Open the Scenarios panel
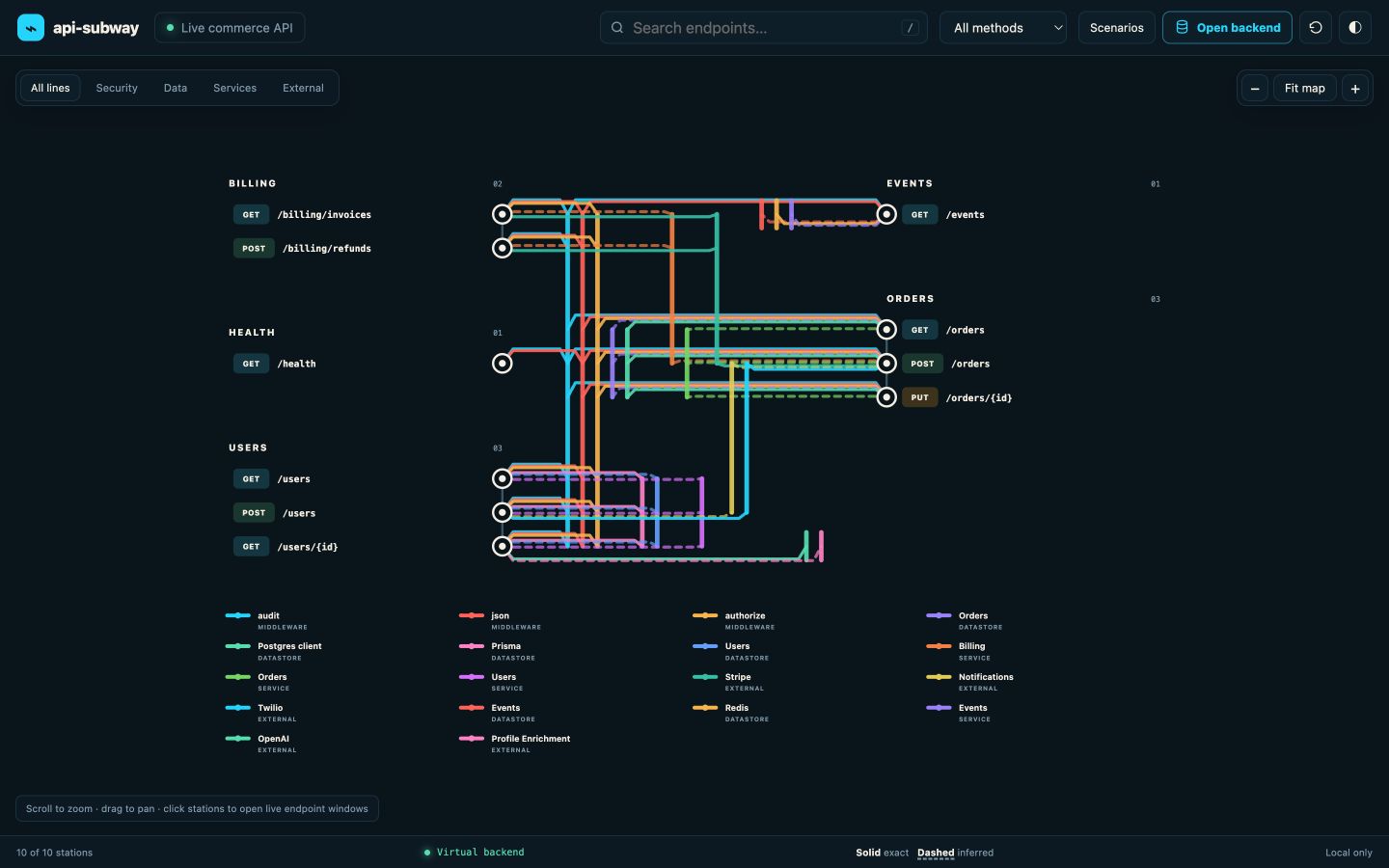 [x=1116, y=27]
